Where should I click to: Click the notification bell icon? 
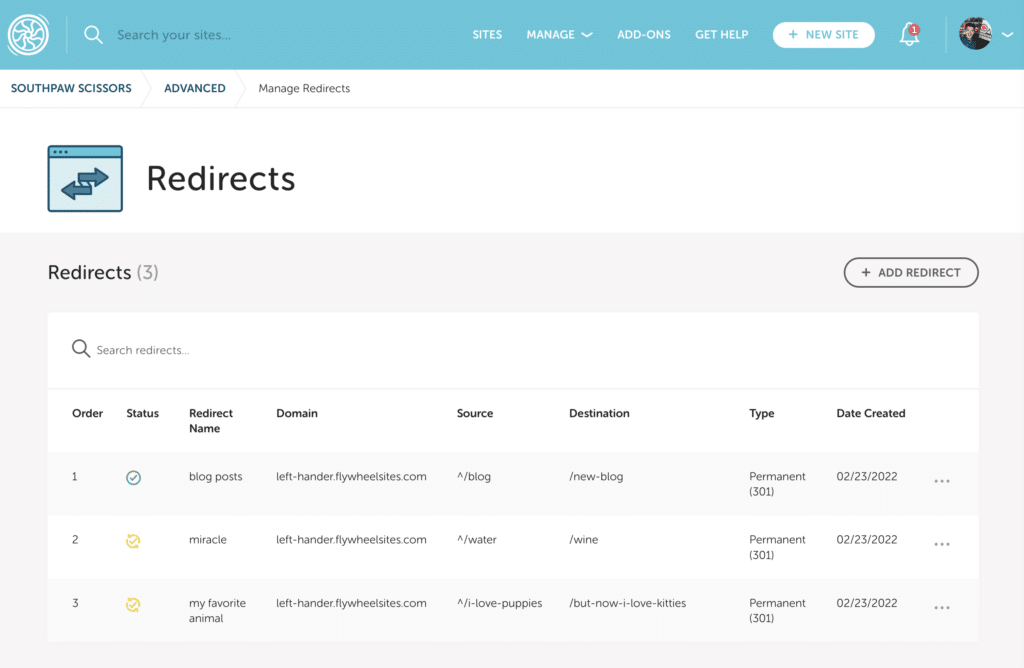(x=908, y=34)
